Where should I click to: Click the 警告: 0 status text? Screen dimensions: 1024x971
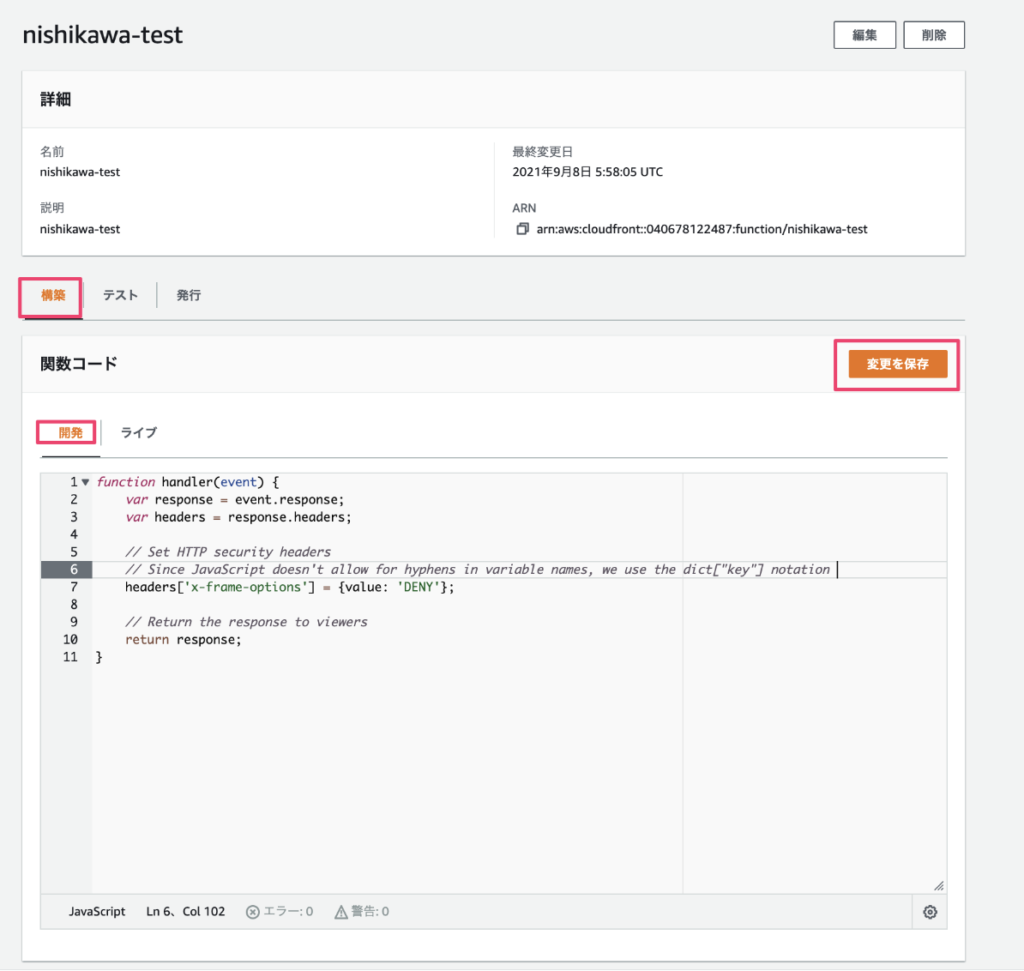368,911
